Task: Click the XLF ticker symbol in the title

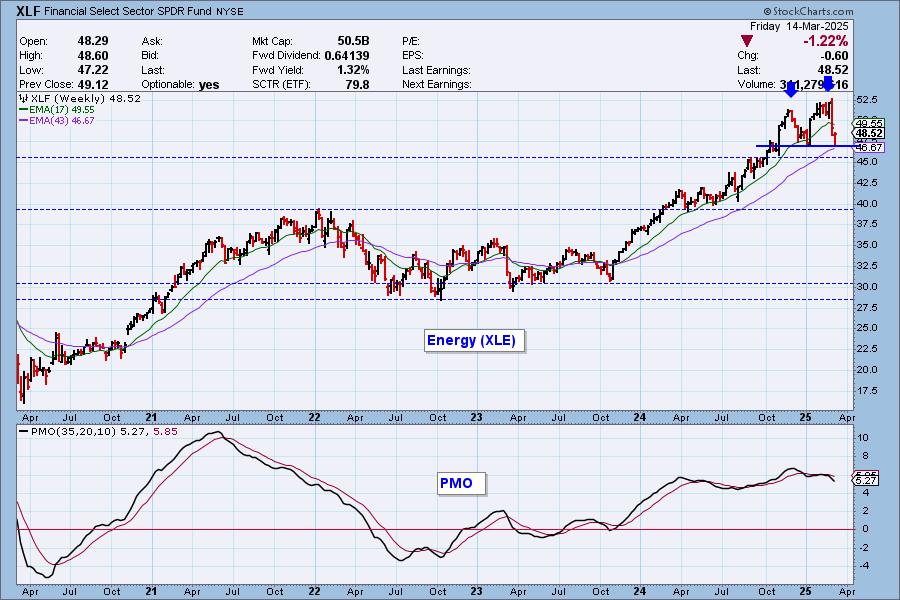Action: [29, 11]
